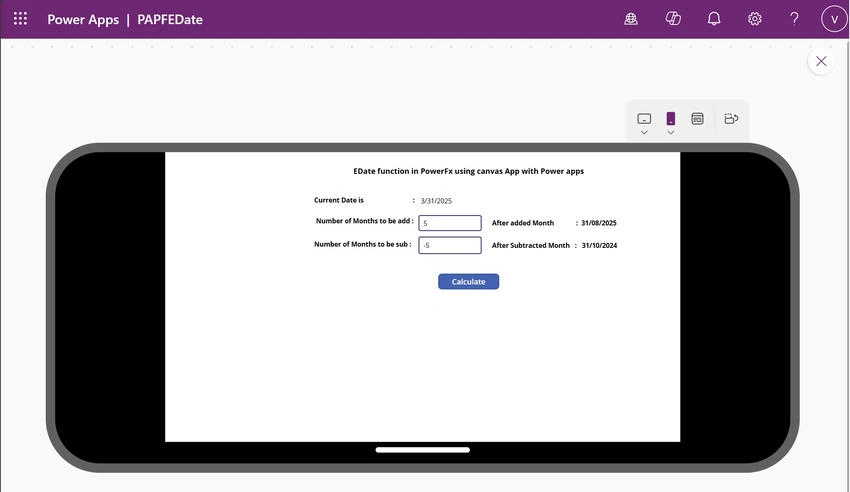Click the rotate device orientation icon
850x492 pixels.
pos(731,118)
